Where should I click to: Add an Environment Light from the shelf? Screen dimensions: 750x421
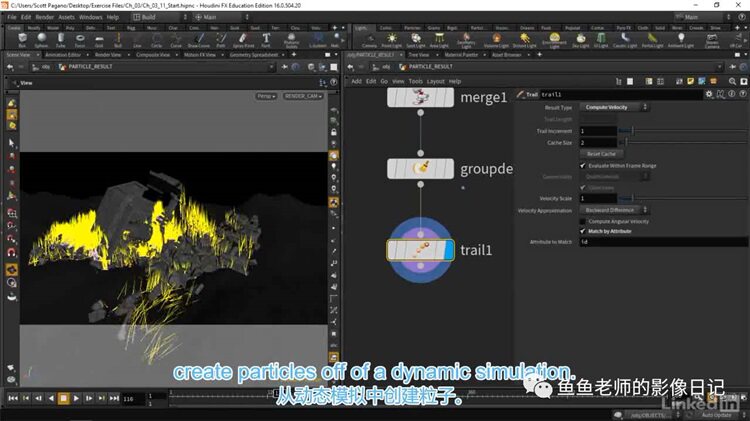pos(554,40)
